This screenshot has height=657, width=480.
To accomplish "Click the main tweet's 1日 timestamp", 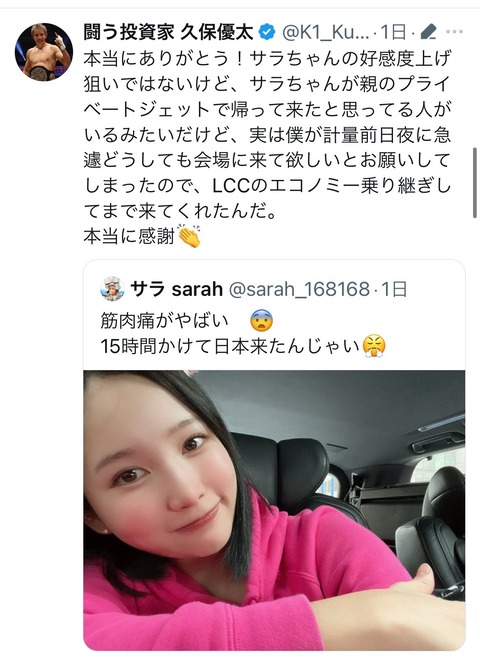I will 393,32.
